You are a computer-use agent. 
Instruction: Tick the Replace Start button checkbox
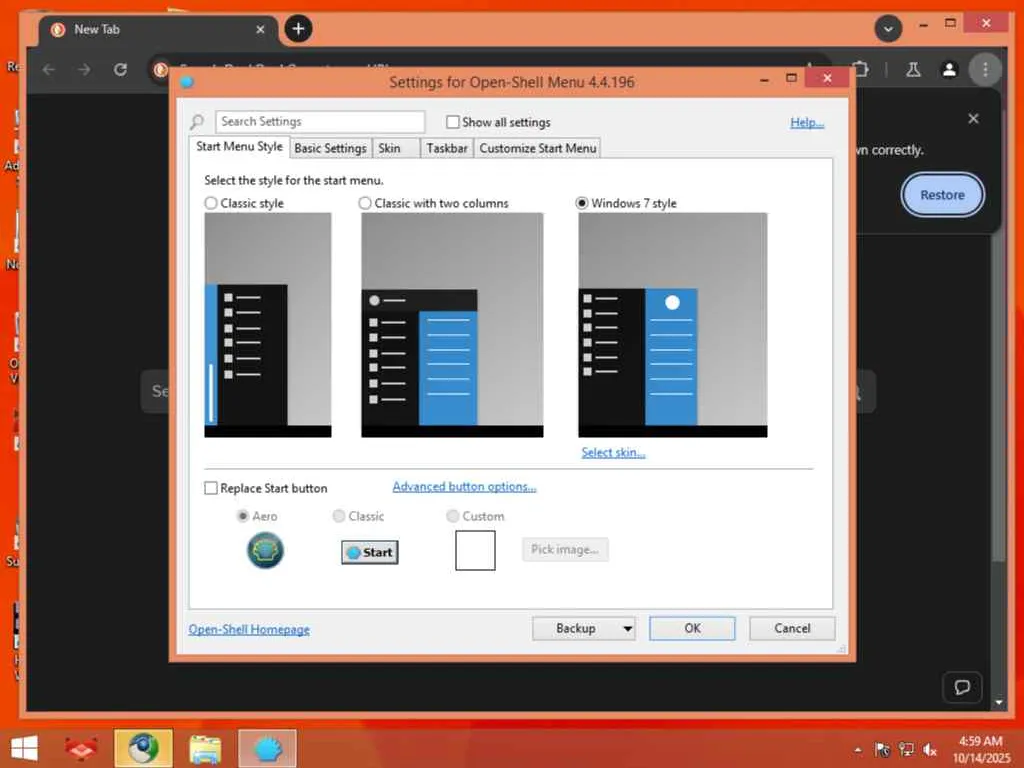[211, 488]
